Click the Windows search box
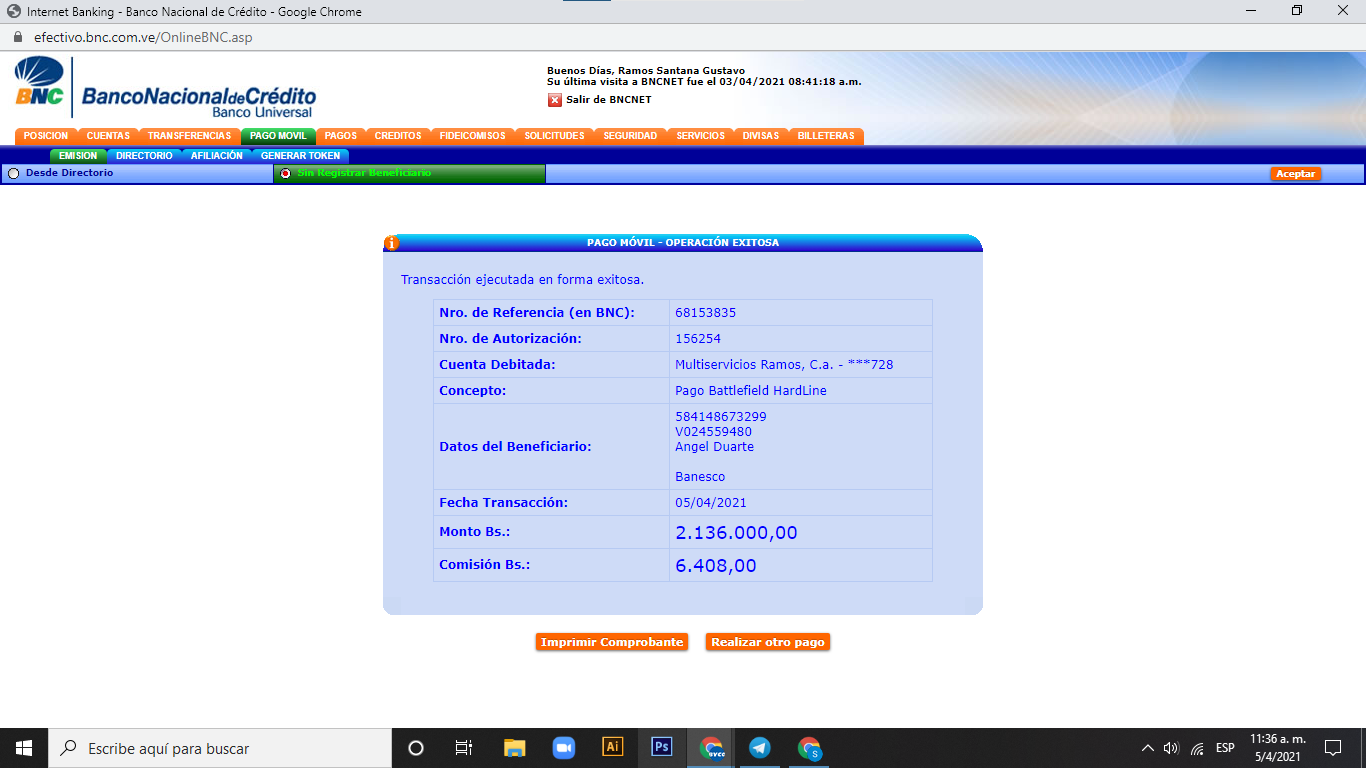Image resolution: width=1366 pixels, height=768 pixels. coord(220,748)
